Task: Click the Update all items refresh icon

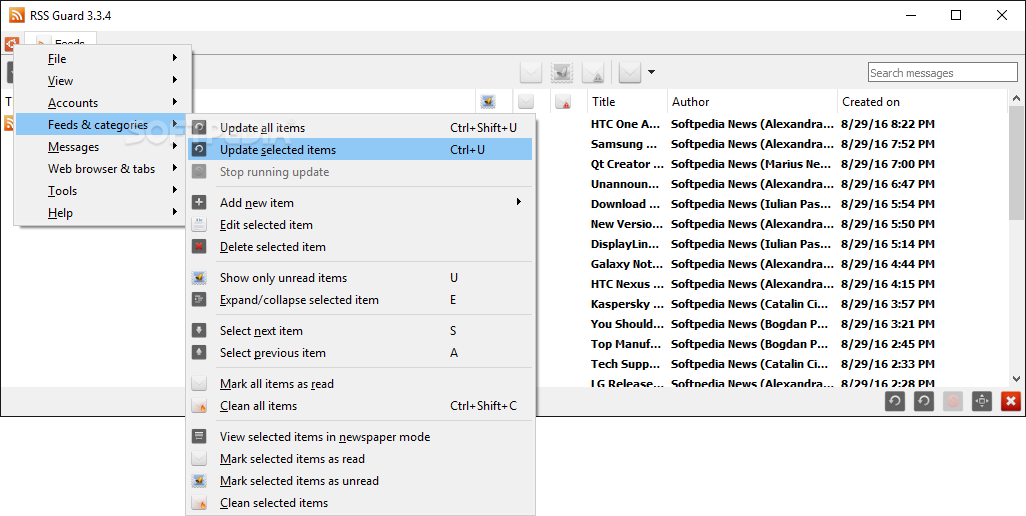Action: click(199, 128)
